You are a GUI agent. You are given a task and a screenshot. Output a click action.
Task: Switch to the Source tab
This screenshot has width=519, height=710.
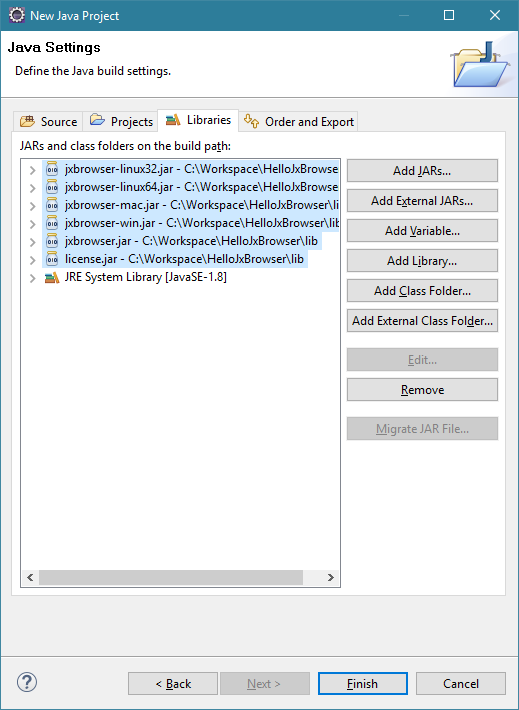48,121
